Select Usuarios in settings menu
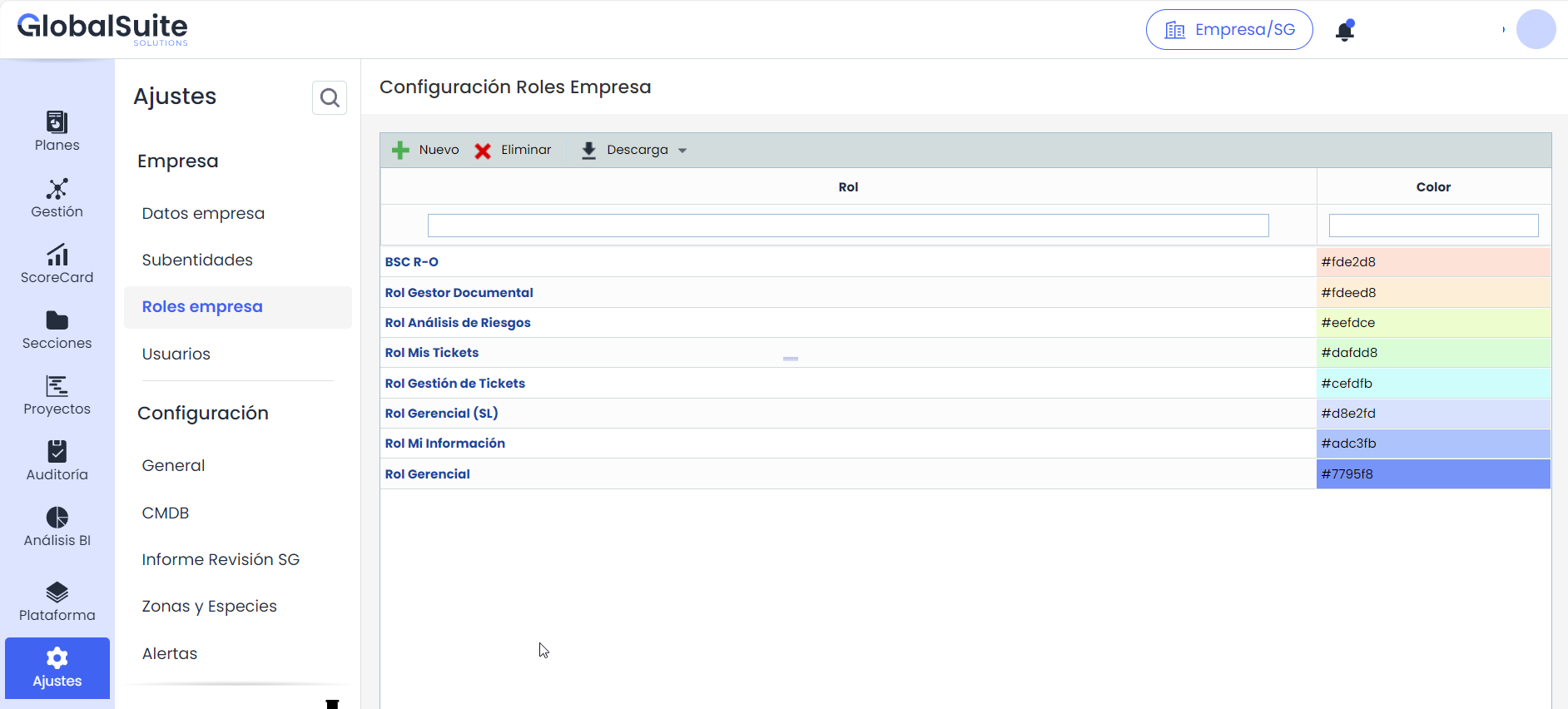Viewport: 1568px width, 709px height. [x=176, y=354]
